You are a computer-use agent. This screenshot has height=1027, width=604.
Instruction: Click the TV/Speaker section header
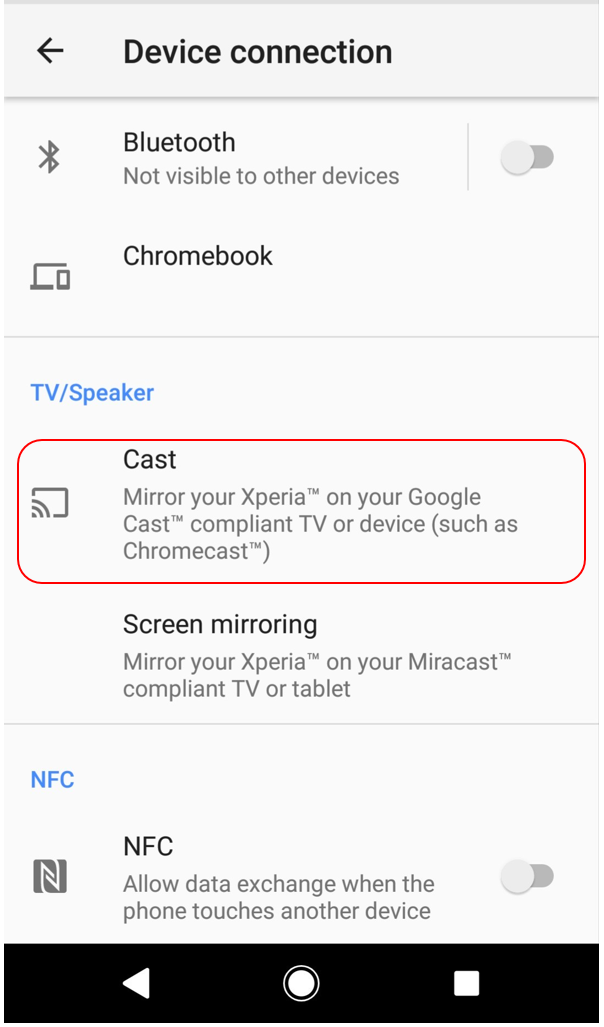[92, 393]
